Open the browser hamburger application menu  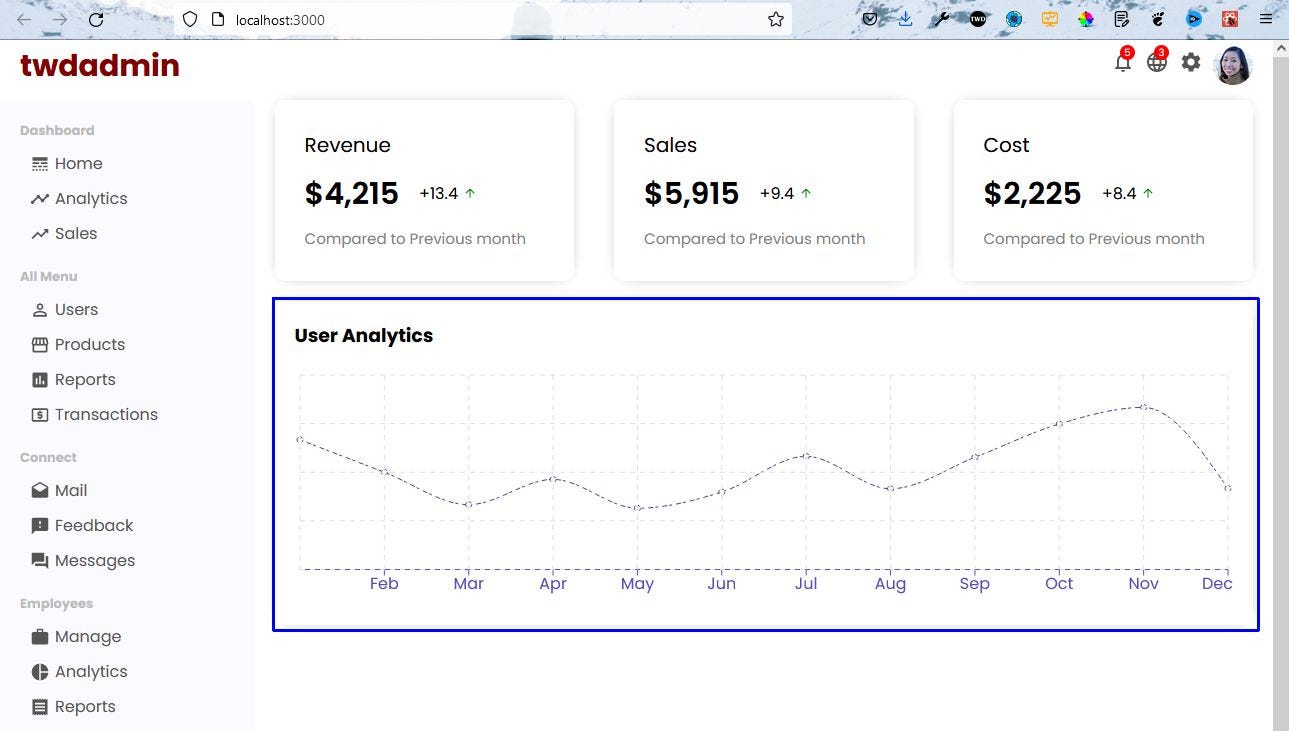coord(1266,19)
